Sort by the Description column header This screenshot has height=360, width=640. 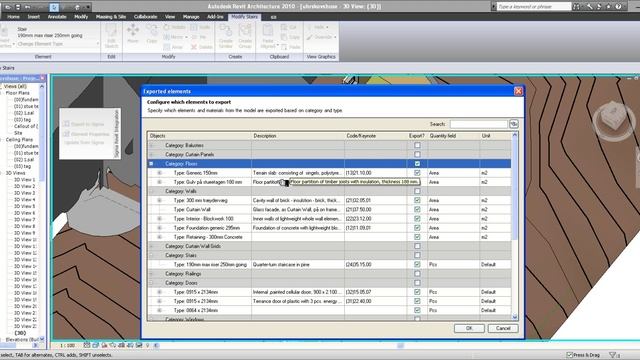298,136
